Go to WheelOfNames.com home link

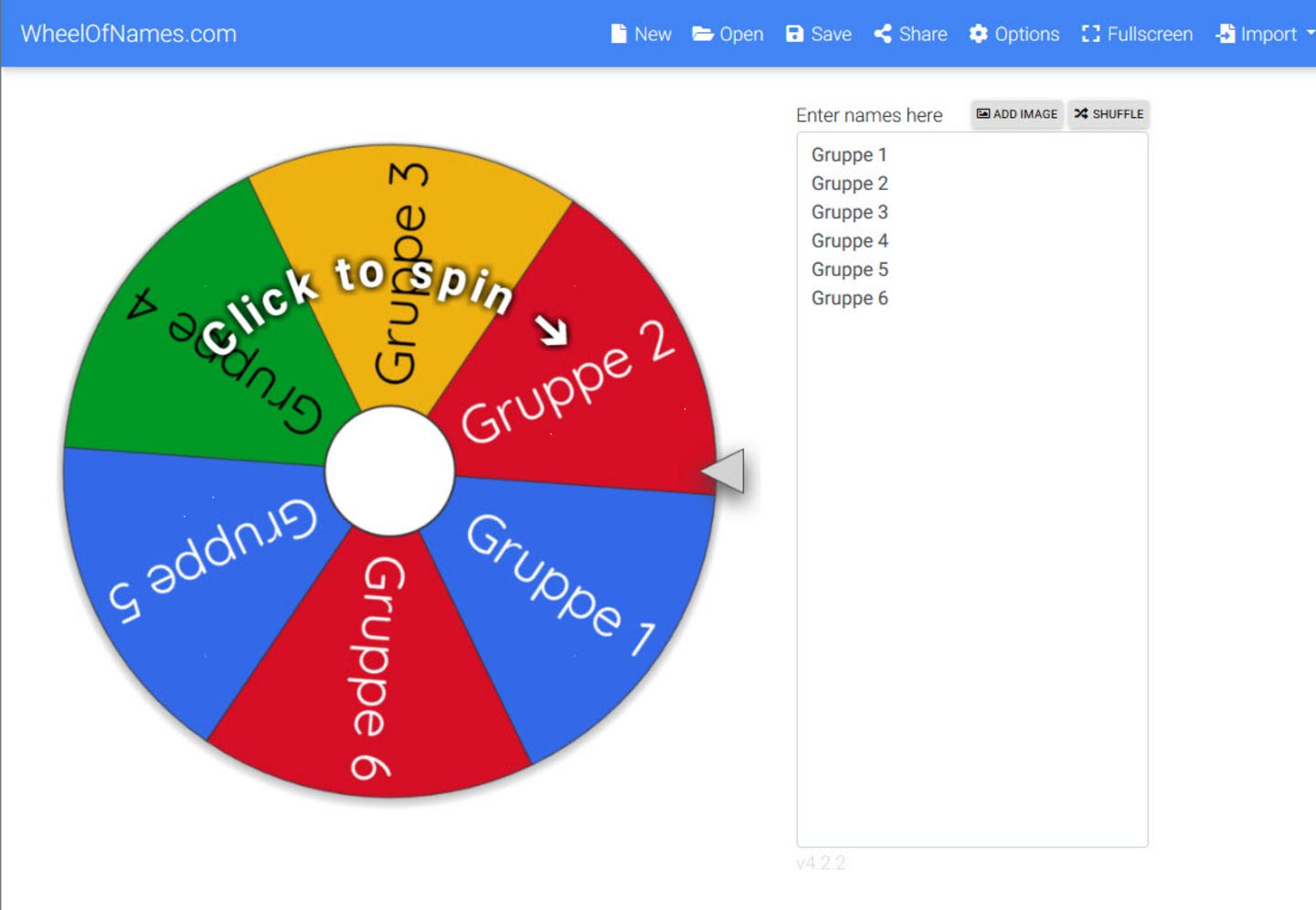pos(129,34)
